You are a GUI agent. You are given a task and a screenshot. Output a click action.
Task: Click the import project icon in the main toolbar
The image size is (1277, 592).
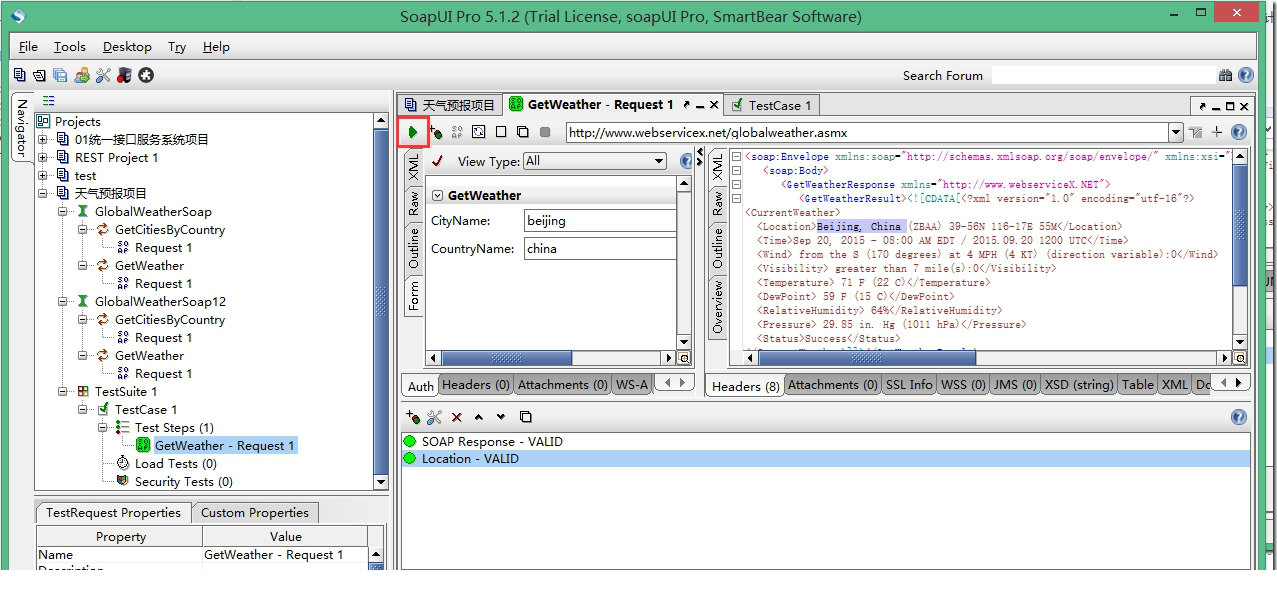click(39, 75)
